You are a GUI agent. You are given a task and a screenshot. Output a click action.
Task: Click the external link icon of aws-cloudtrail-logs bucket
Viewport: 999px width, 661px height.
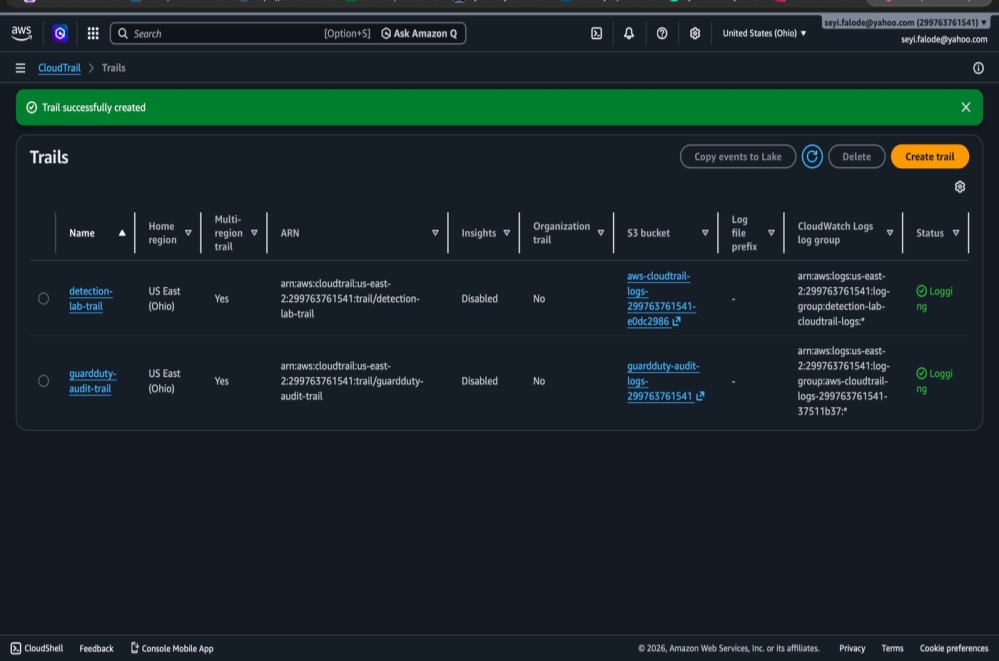[x=677, y=321]
